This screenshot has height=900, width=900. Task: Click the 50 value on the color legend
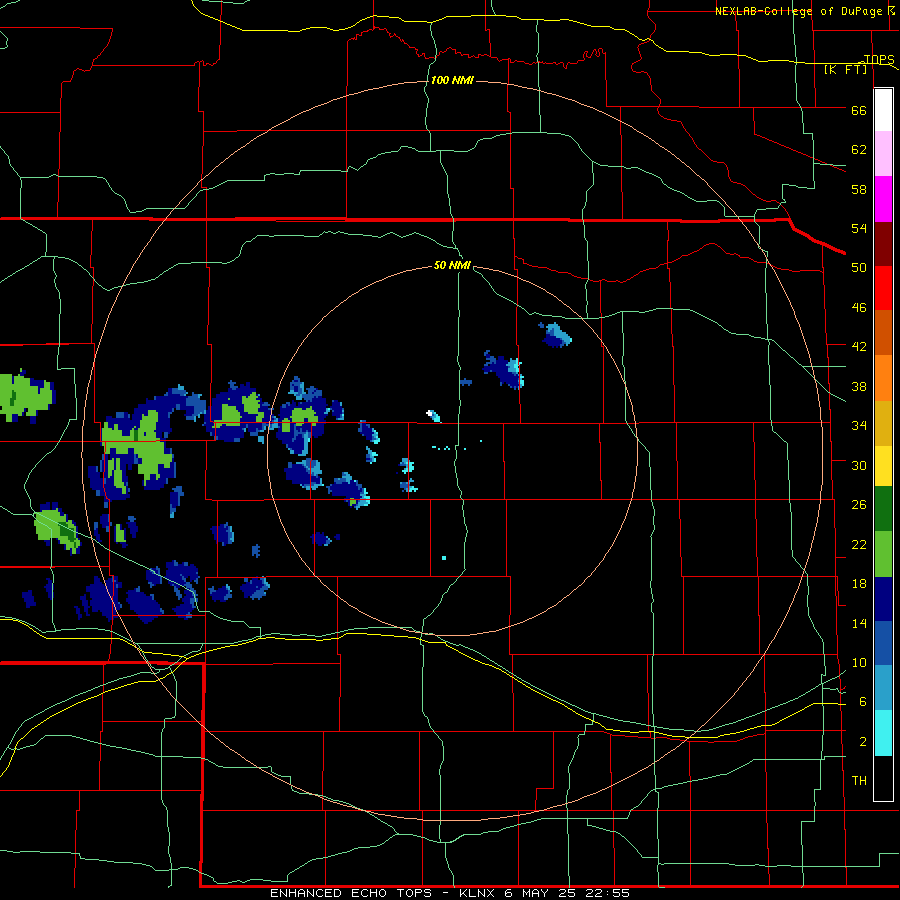(859, 268)
